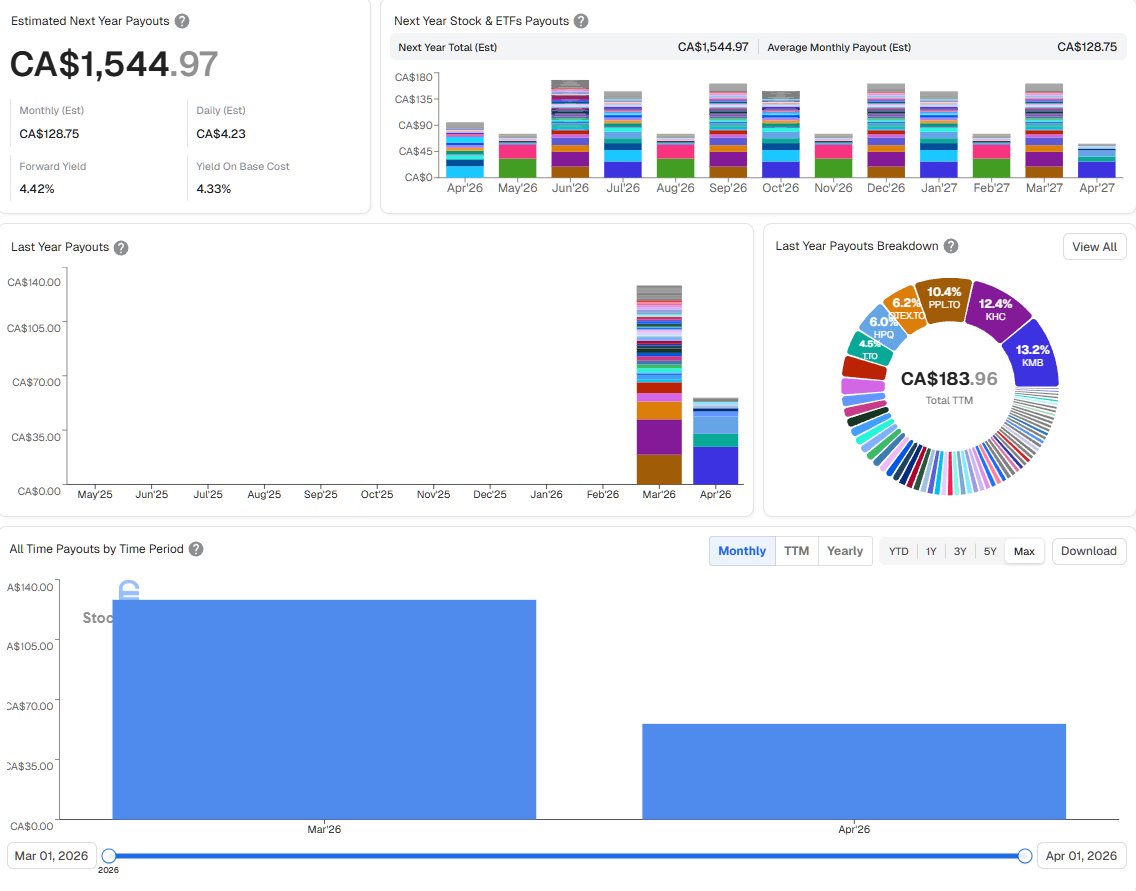The image size is (1136, 891).
Task: Click the Next Year Total (Est) label
Action: [448, 48]
